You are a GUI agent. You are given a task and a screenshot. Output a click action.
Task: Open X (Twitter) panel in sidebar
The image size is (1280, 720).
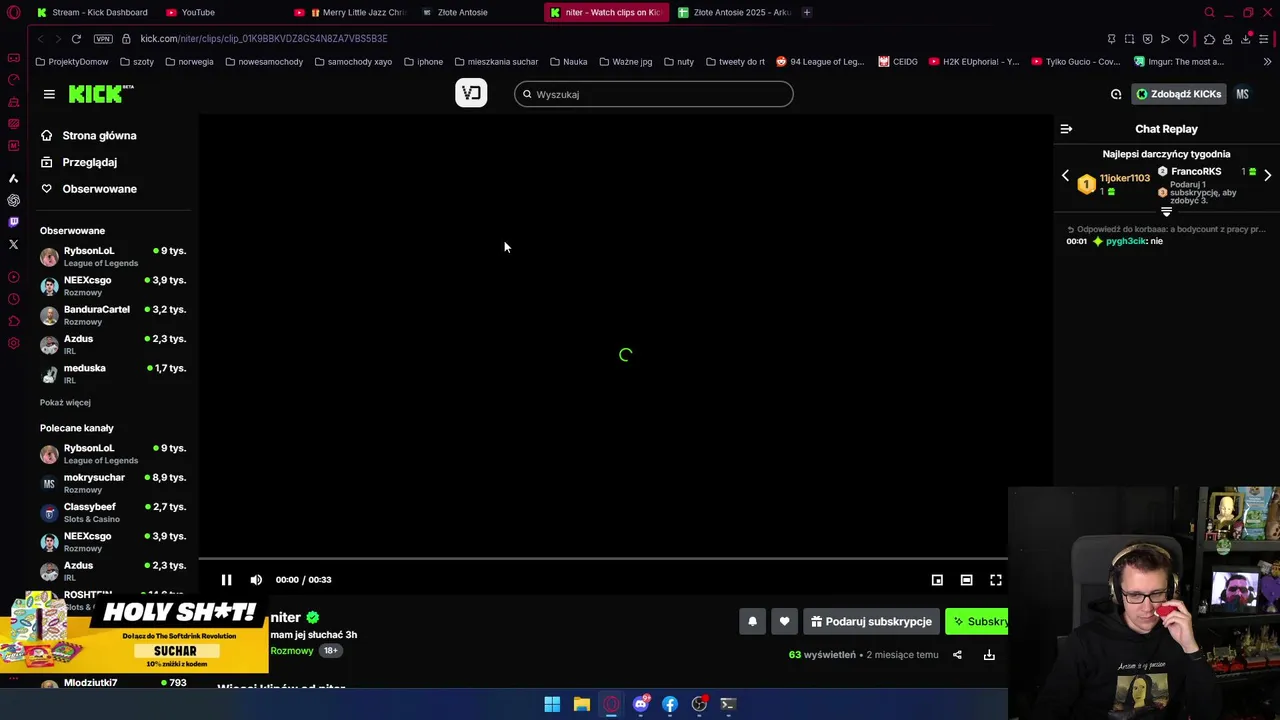tap(13, 244)
